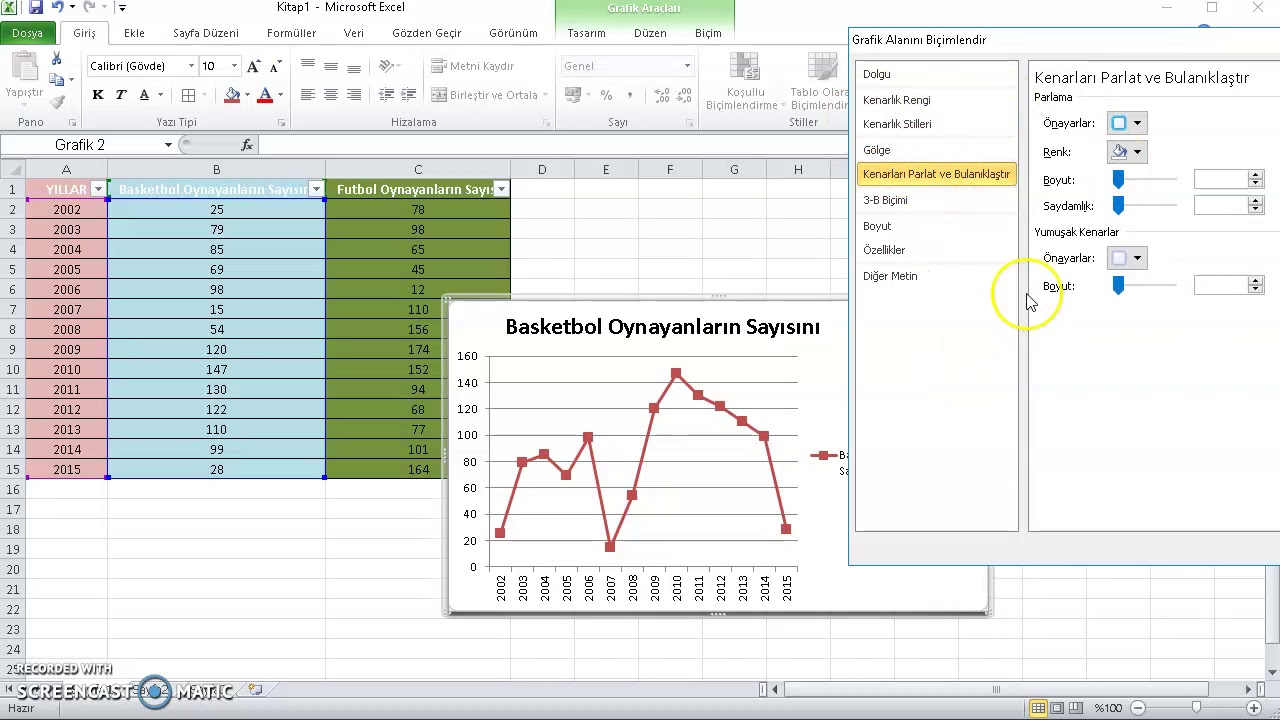Switch to the Sayfa Düzeni tab
The image size is (1280, 720).
[x=206, y=33]
